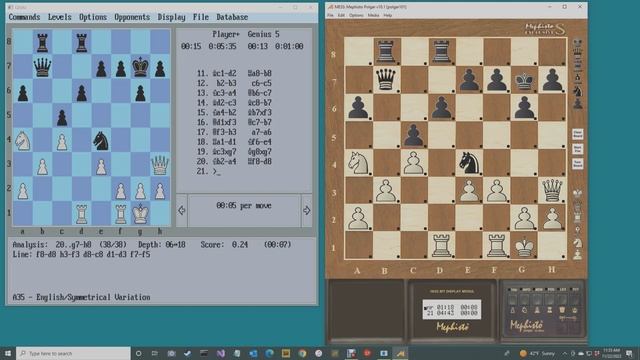This screenshot has height=360, width=640.
Task: Click the first white sidebar button in Mephisto
Action: coord(577,134)
